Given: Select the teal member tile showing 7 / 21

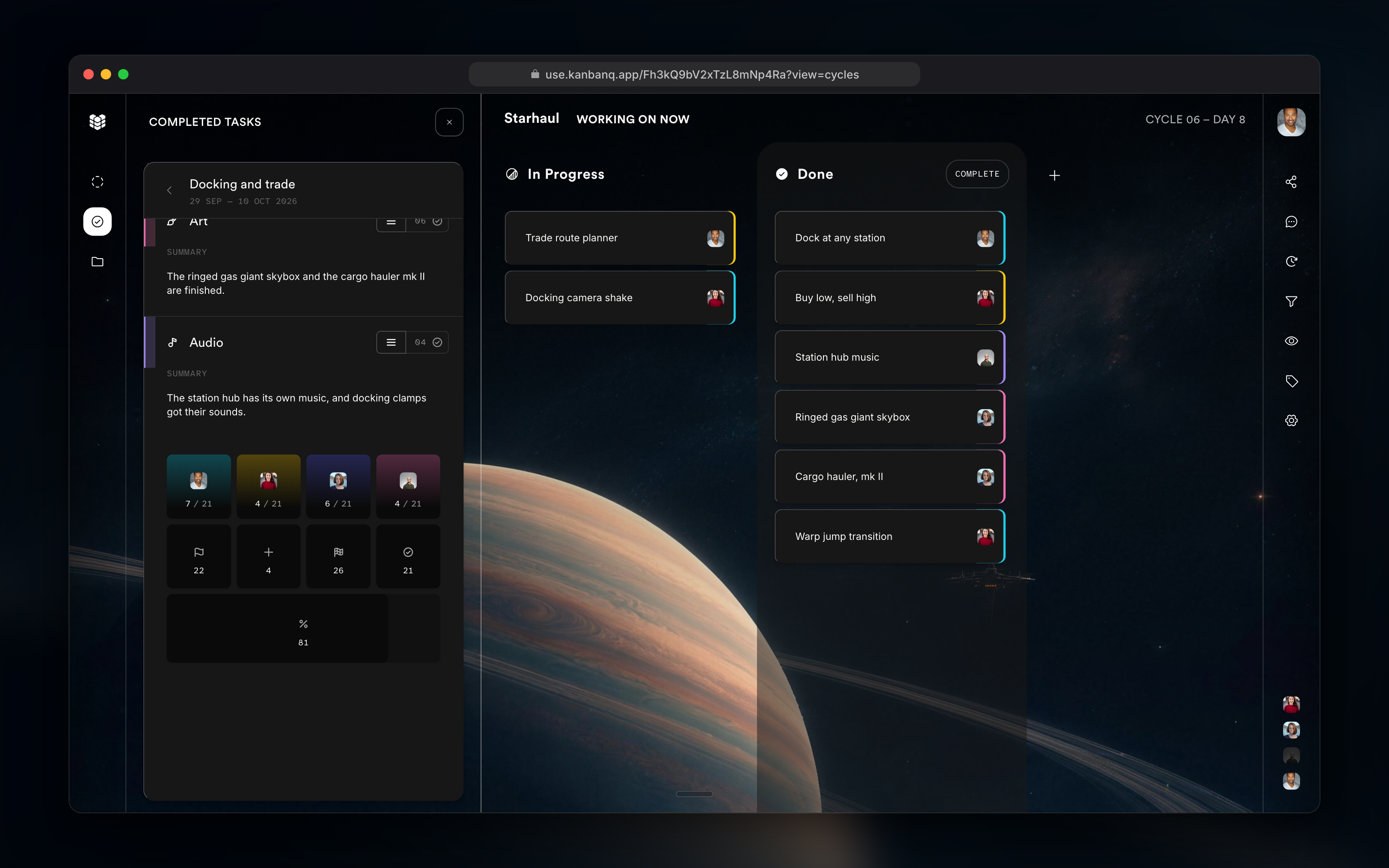Looking at the screenshot, I should (199, 487).
